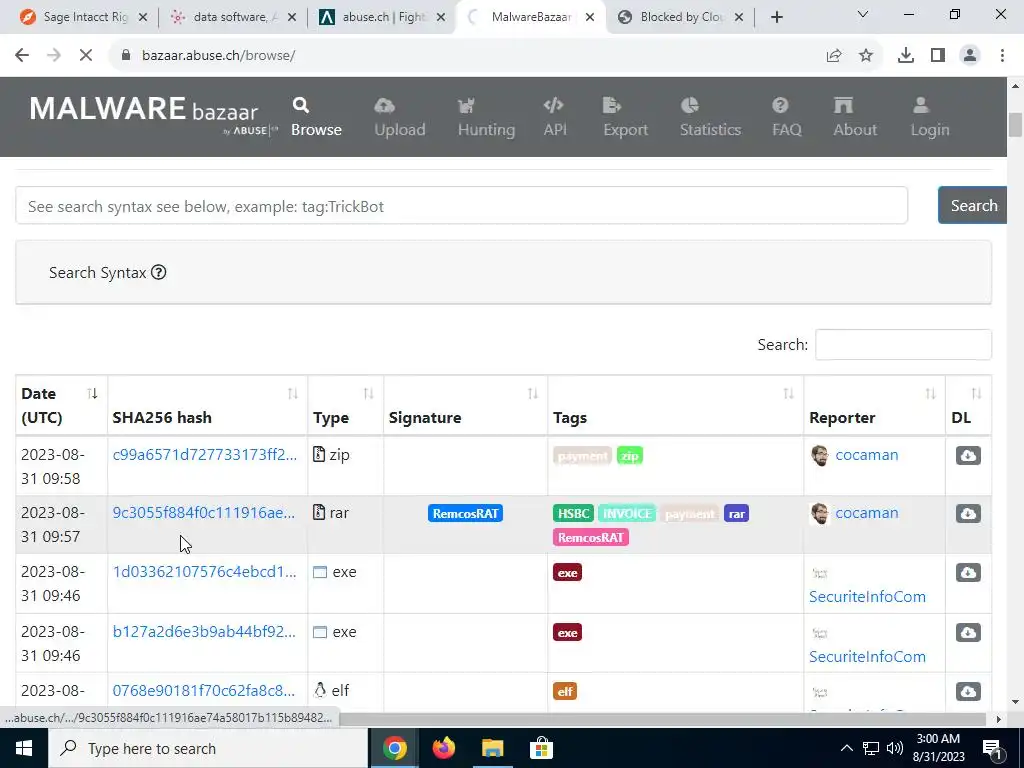1024x768 pixels.
Task: Click the horizontal page scrollbar
Action: [661, 719]
